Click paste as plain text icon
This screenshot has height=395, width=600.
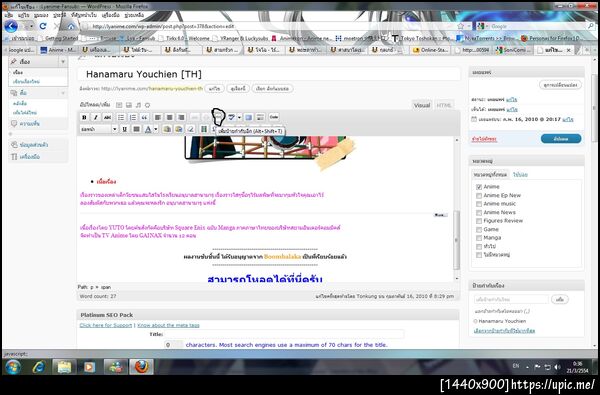pos(167,129)
